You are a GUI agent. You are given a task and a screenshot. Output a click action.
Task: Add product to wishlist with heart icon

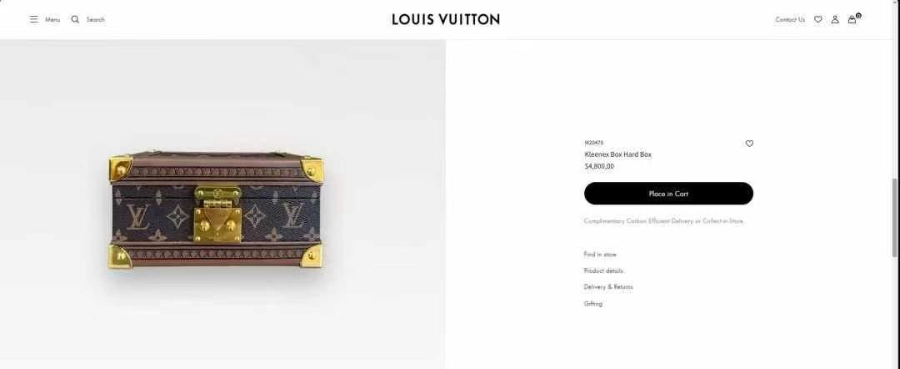(x=749, y=143)
